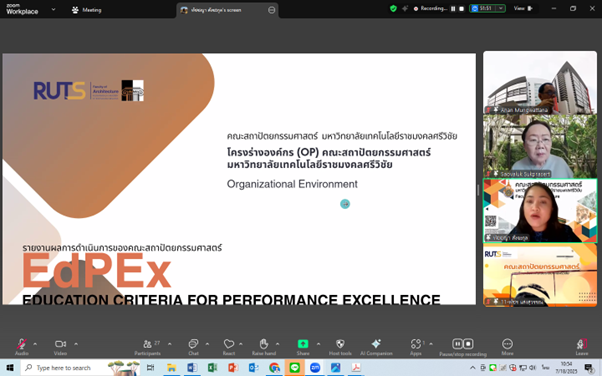The width and height of the screenshot is (602, 376).
Task: Expand the Raise hand options arrow
Action: [x=278, y=344]
